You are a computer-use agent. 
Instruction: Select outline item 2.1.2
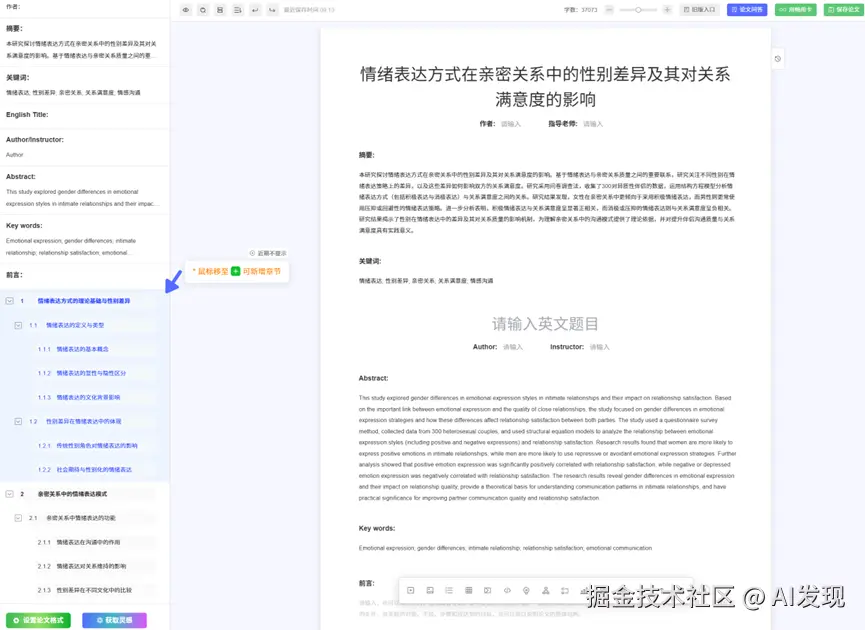coord(82,566)
